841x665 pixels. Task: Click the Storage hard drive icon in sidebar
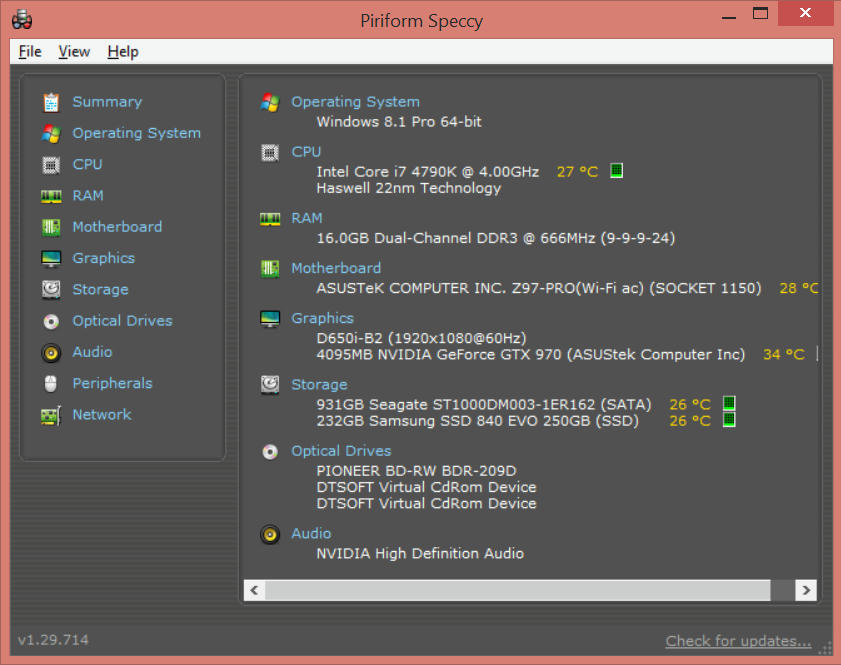(x=51, y=290)
